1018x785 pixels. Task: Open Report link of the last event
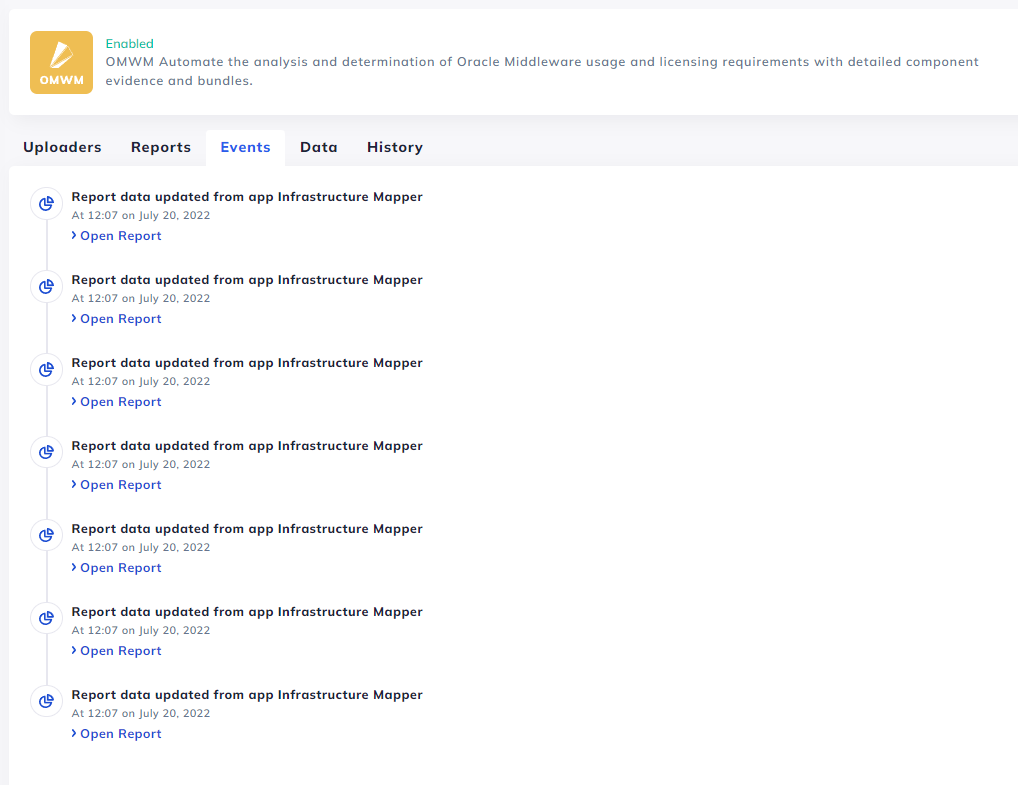(116, 734)
